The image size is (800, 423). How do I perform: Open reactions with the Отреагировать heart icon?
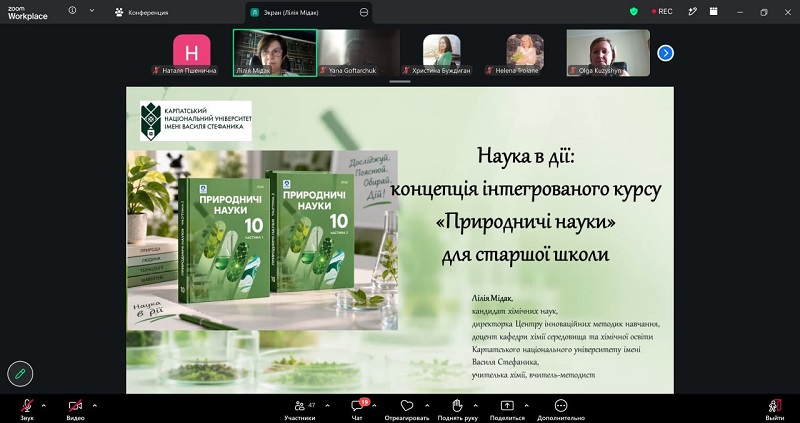tap(407, 409)
